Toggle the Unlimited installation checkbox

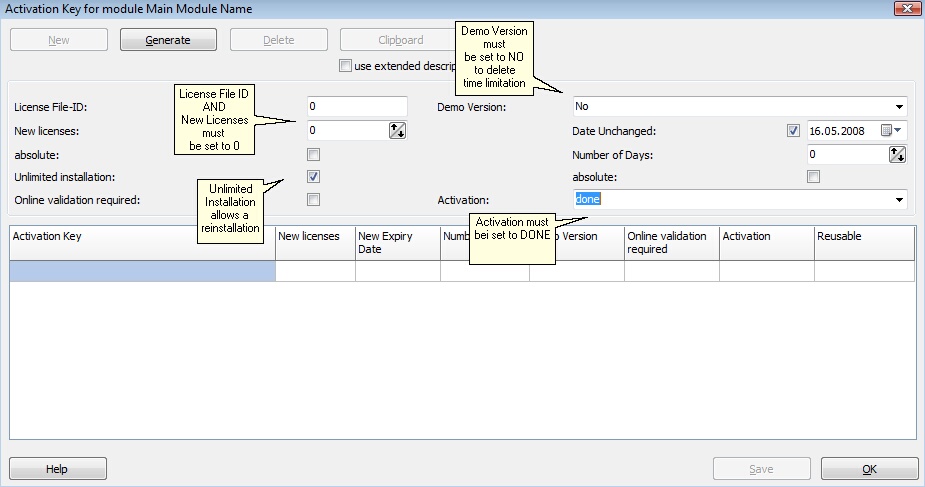314,177
